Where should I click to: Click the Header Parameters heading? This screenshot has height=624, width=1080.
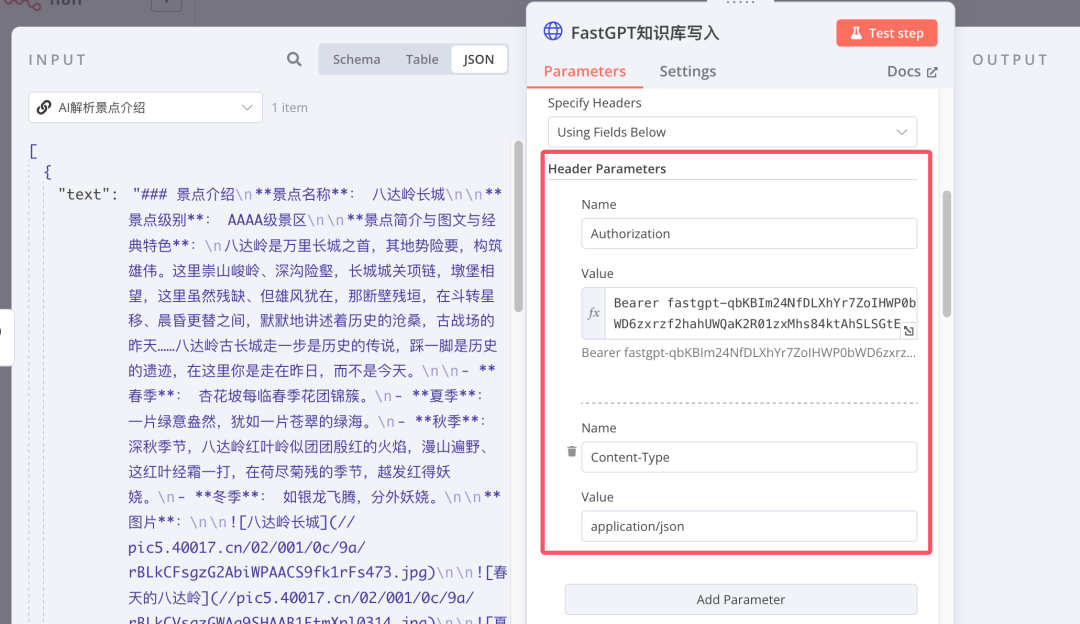607,169
